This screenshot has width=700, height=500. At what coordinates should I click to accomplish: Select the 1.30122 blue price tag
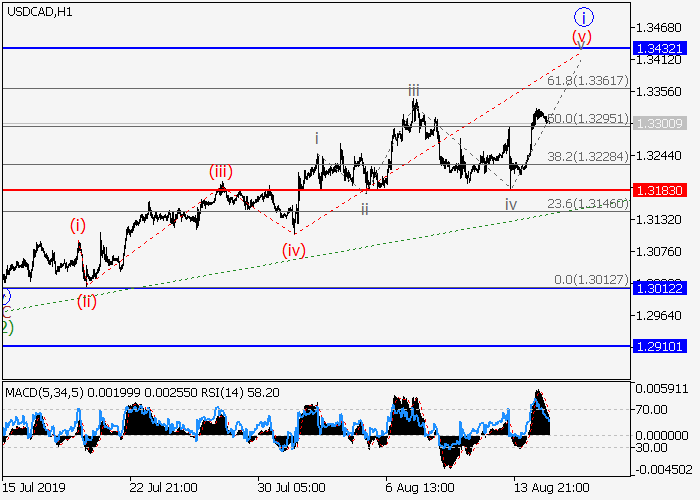[x=660, y=288]
